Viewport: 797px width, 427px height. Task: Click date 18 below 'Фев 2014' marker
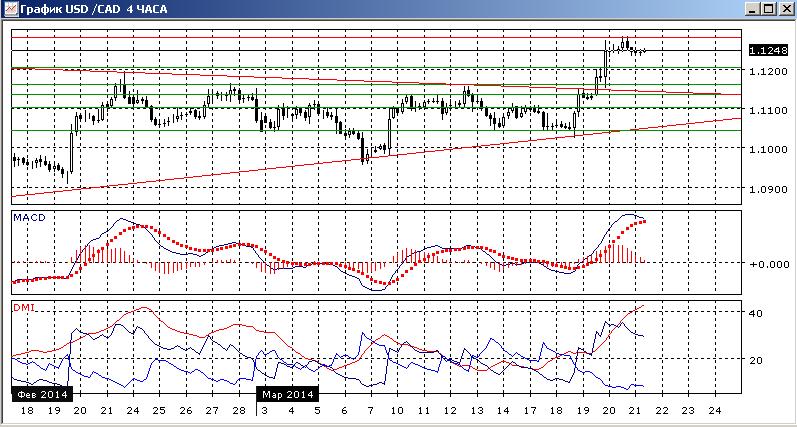point(28,411)
